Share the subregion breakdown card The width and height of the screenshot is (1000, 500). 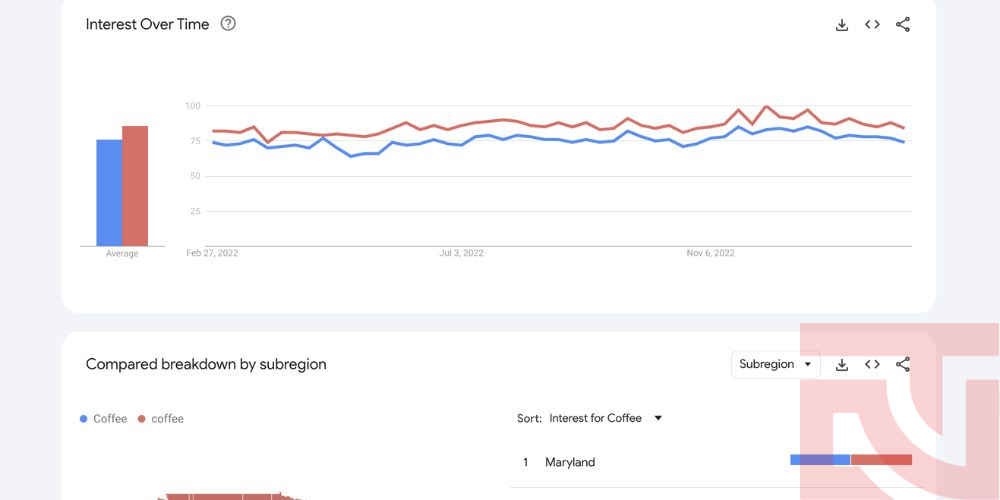coord(902,364)
